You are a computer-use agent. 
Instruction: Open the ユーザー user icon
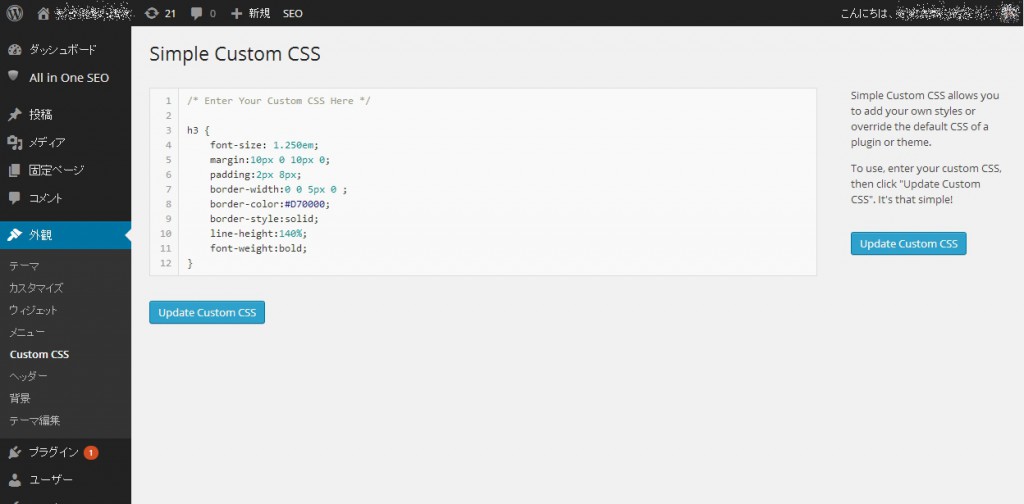[15, 480]
